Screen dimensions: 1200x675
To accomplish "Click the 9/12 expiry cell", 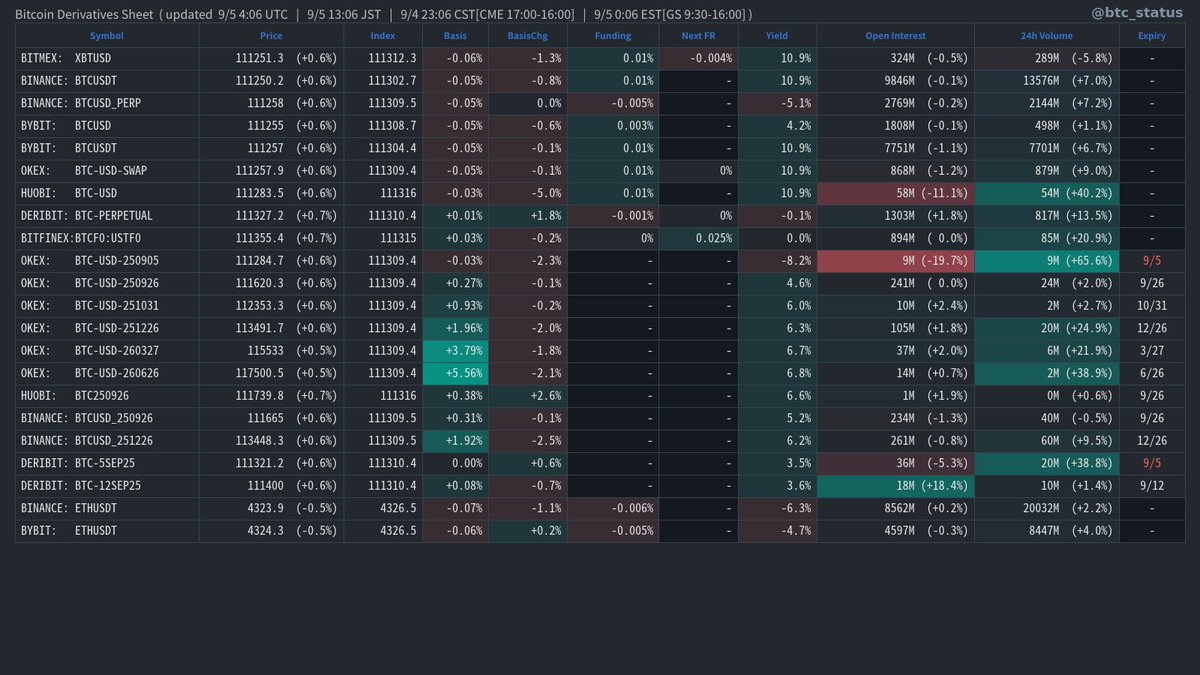I will pyautogui.click(x=1152, y=486).
